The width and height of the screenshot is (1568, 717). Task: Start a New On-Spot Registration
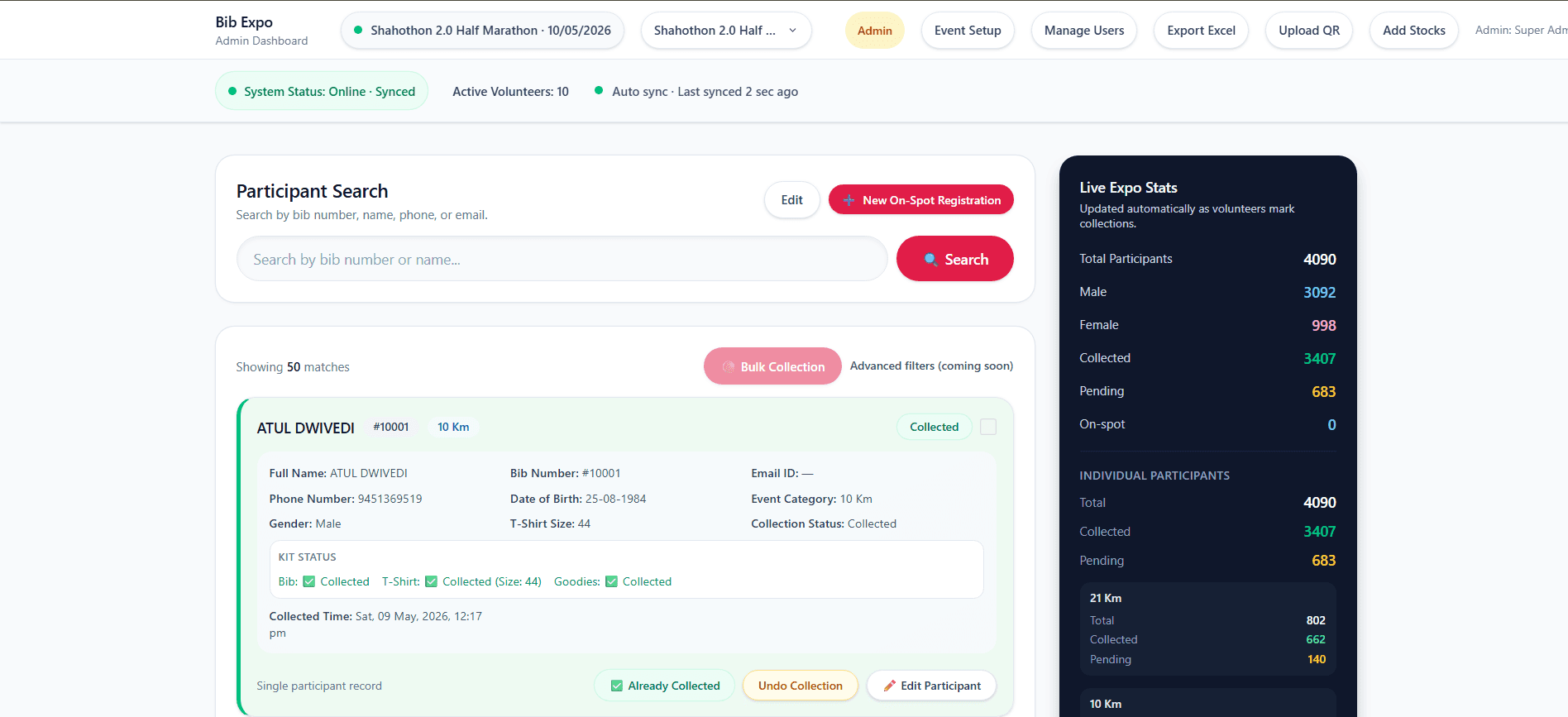[921, 200]
